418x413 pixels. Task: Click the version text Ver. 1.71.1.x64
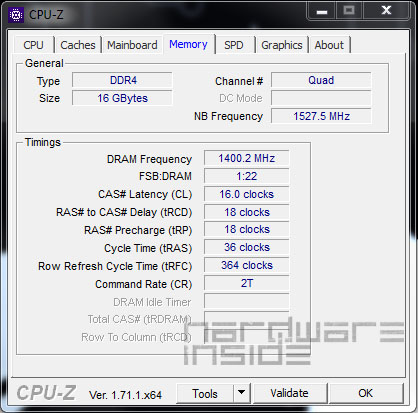point(125,395)
